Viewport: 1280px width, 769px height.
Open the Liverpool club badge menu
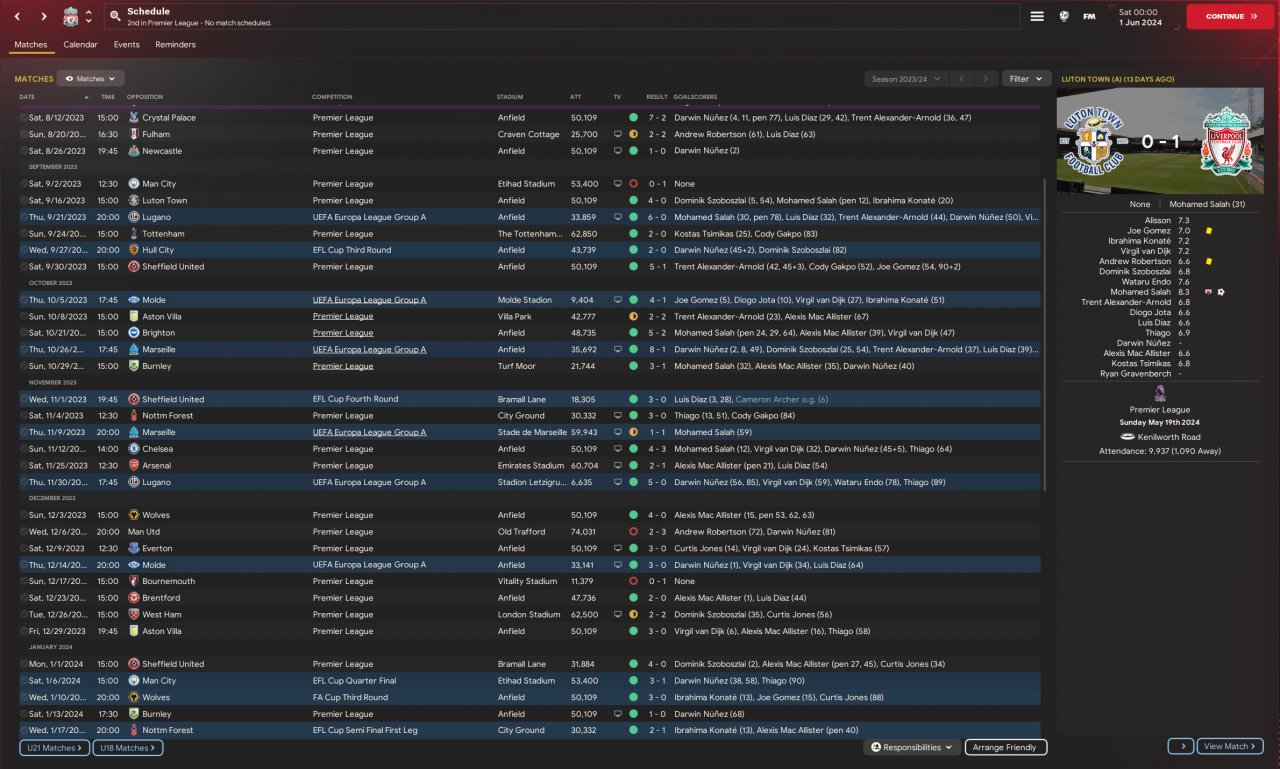pyautogui.click(x=71, y=16)
